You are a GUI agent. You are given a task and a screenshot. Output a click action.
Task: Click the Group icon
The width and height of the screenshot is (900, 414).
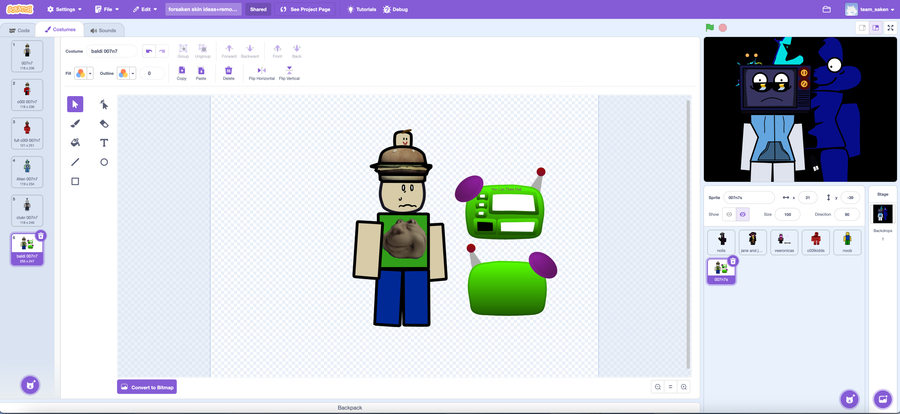coord(183,51)
